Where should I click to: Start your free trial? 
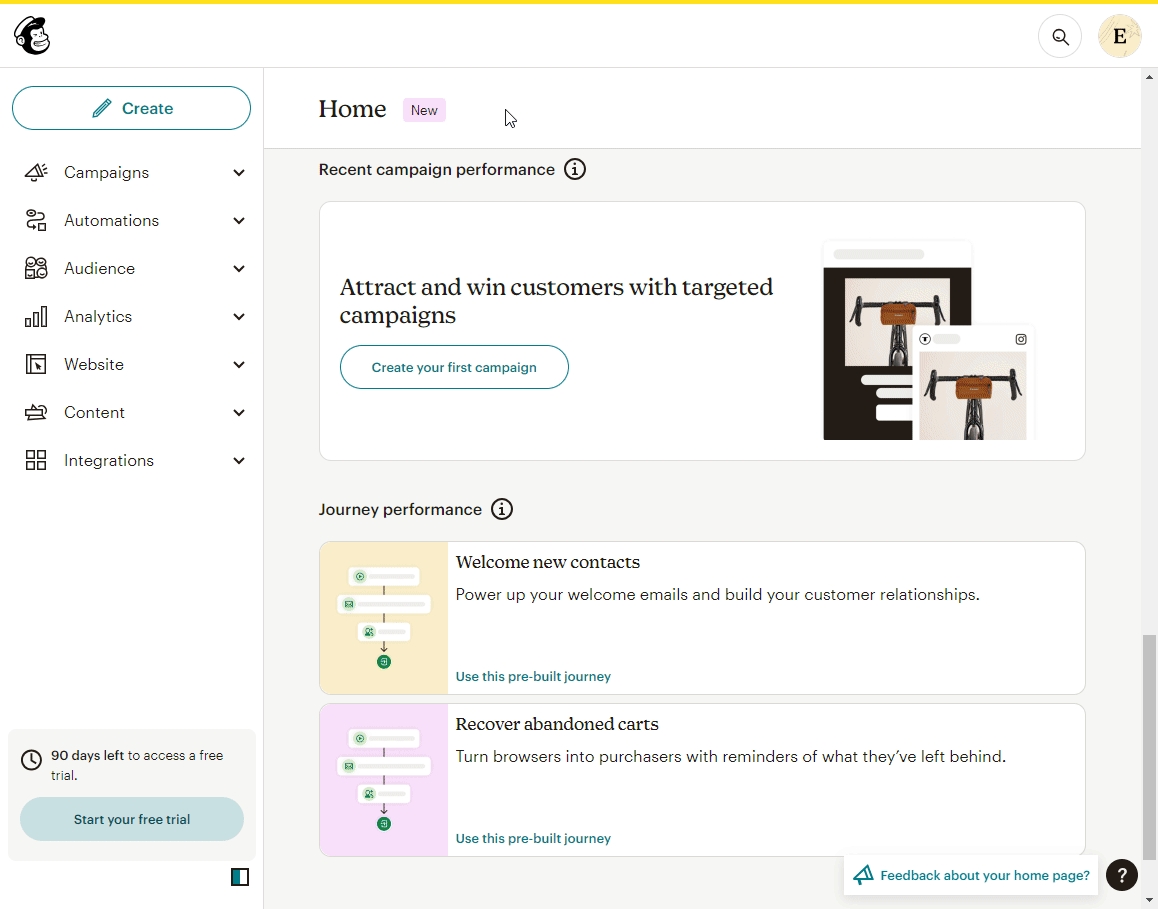tap(132, 819)
